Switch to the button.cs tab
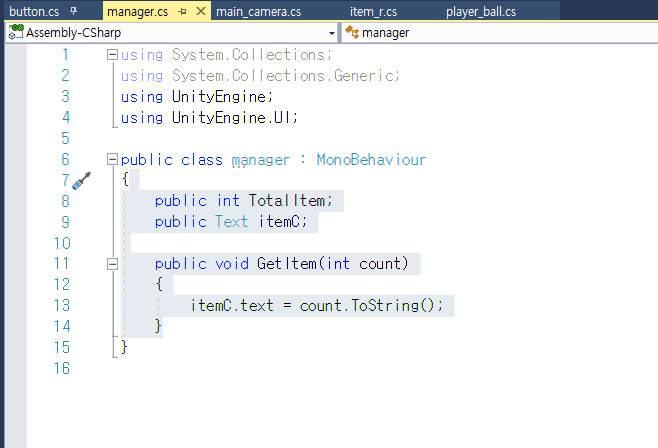Image resolution: width=658 pixels, height=448 pixels. point(34,12)
